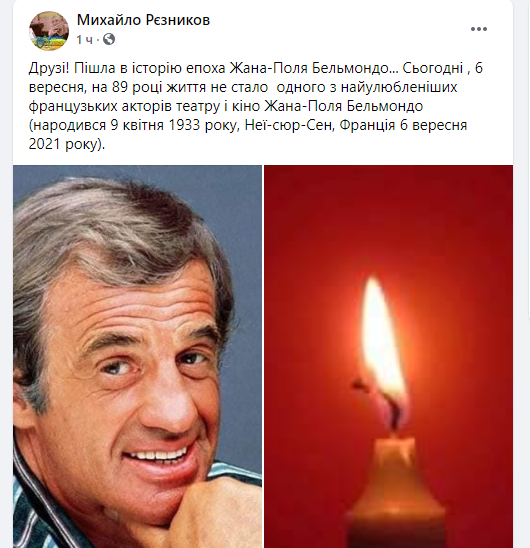Click "(народився 9 квітня 1933 року" text
Image resolution: width=530 pixels, height=548 pixels.
[133, 125]
